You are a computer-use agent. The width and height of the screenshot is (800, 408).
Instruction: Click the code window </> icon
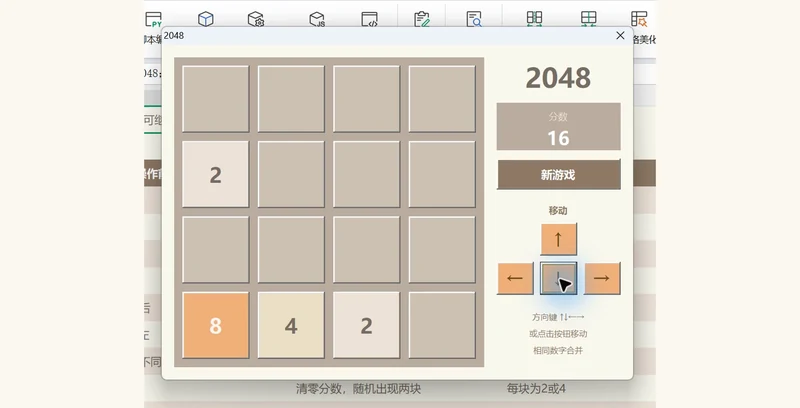369,19
